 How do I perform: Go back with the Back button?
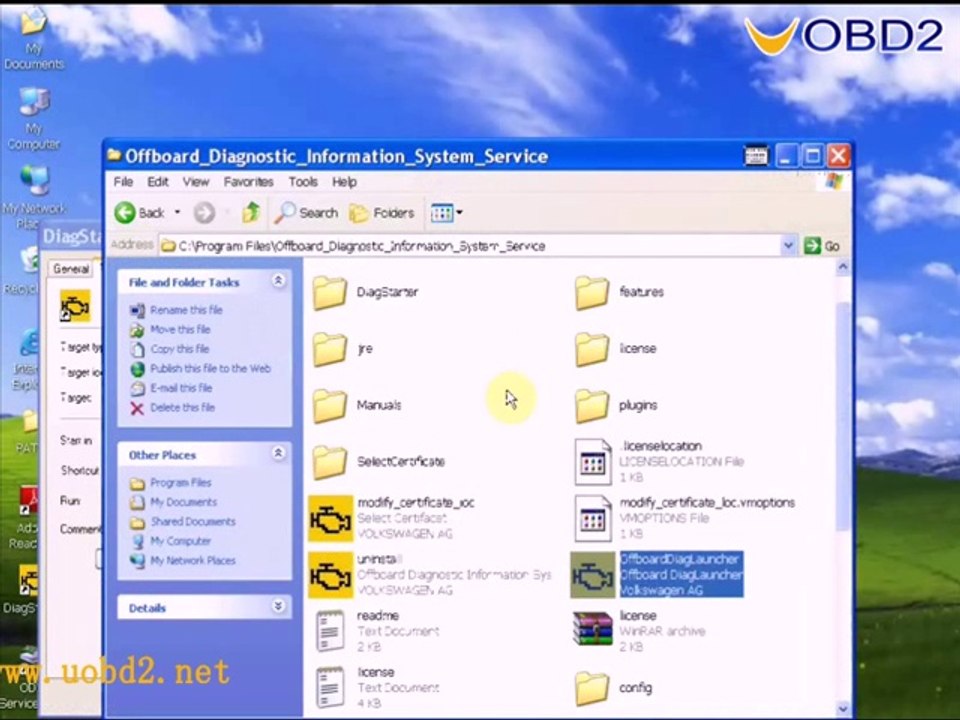pyautogui.click(x=140, y=212)
